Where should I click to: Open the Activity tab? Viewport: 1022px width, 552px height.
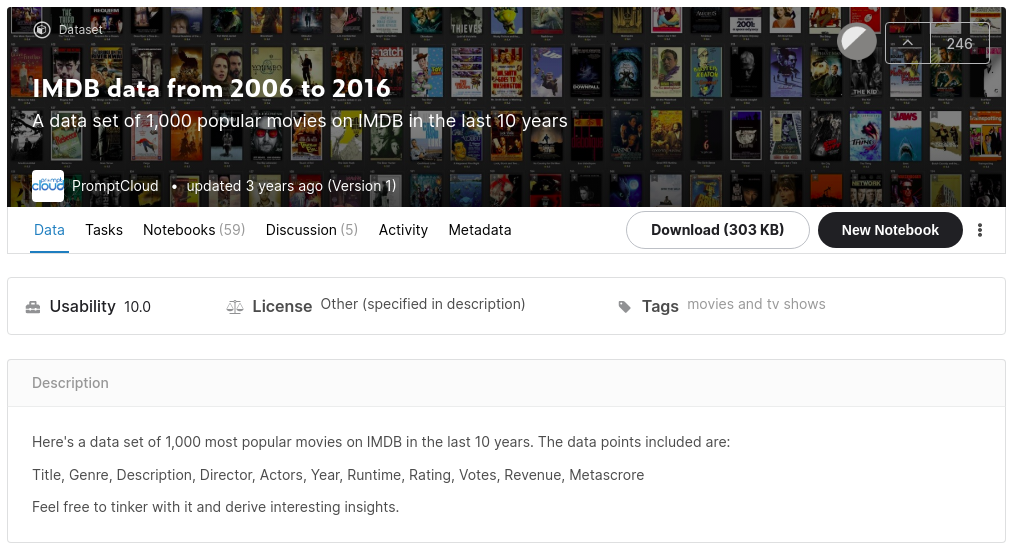403,230
